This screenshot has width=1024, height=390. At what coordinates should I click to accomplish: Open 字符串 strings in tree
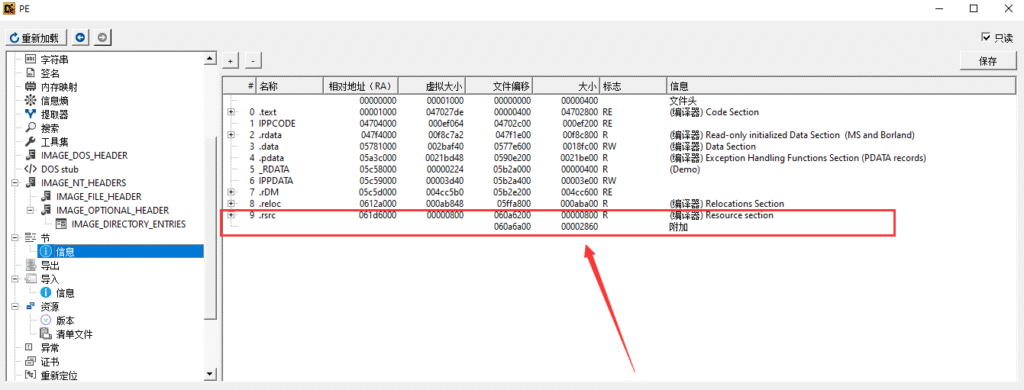(54, 59)
